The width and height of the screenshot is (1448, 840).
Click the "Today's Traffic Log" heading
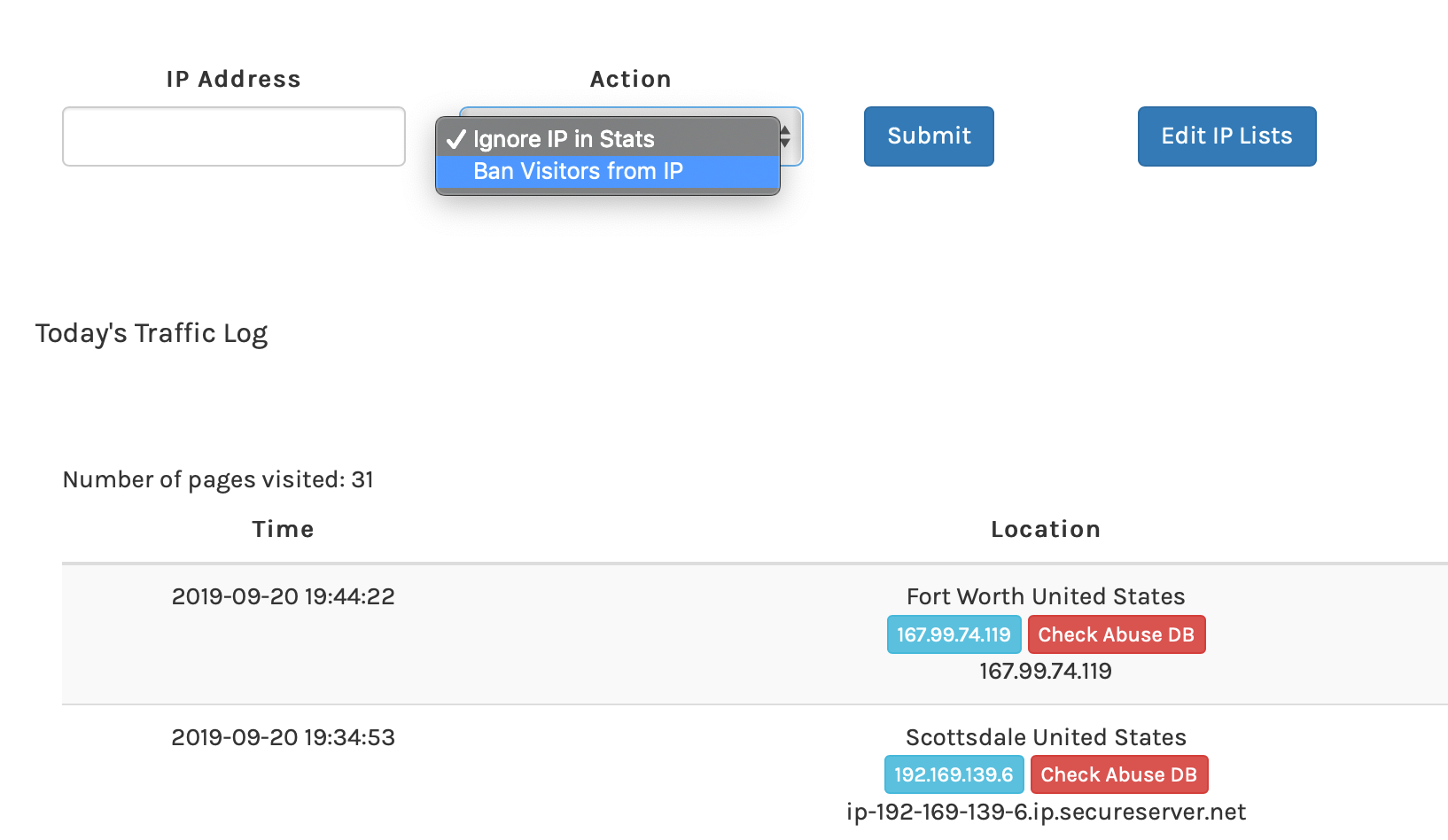coord(152,333)
